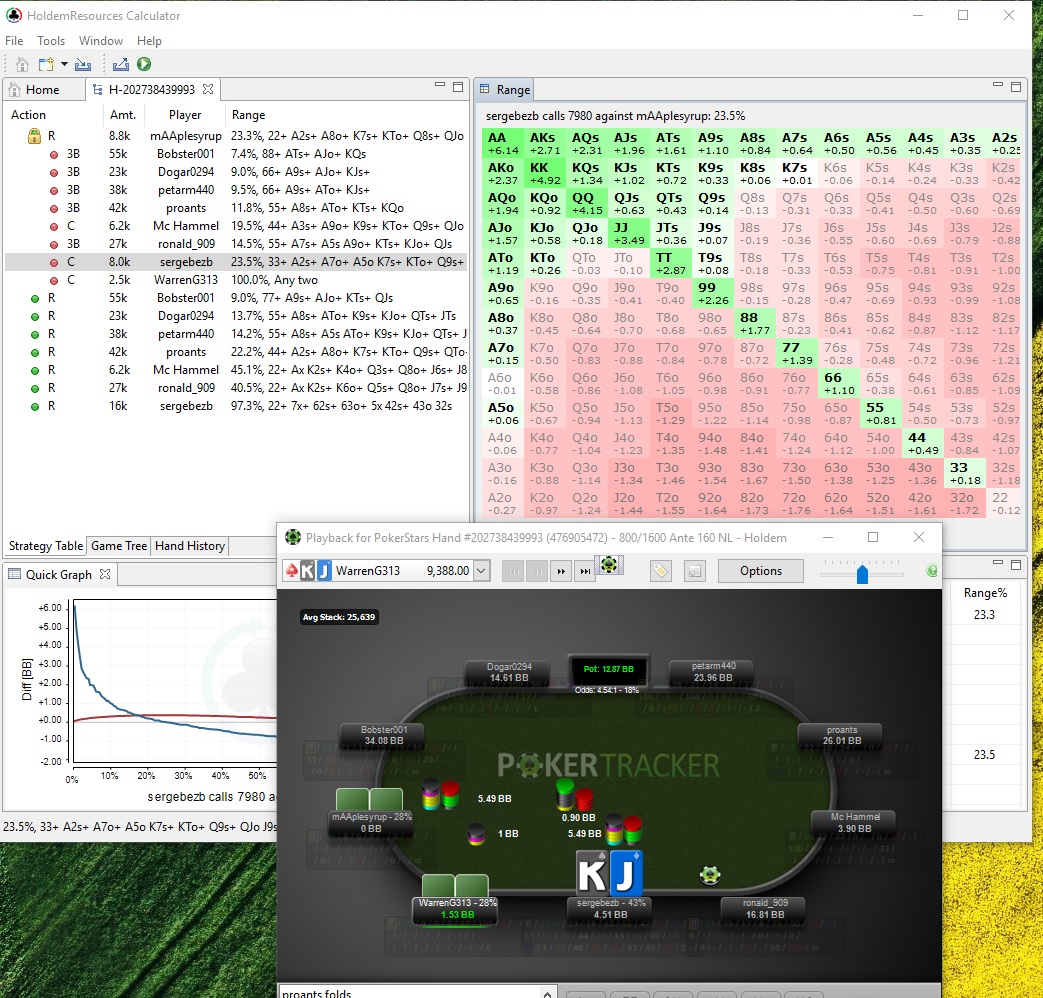This screenshot has width=1043, height=998.
Task: Click the poker chip icon in replayer toolbar
Action: [x=609, y=566]
